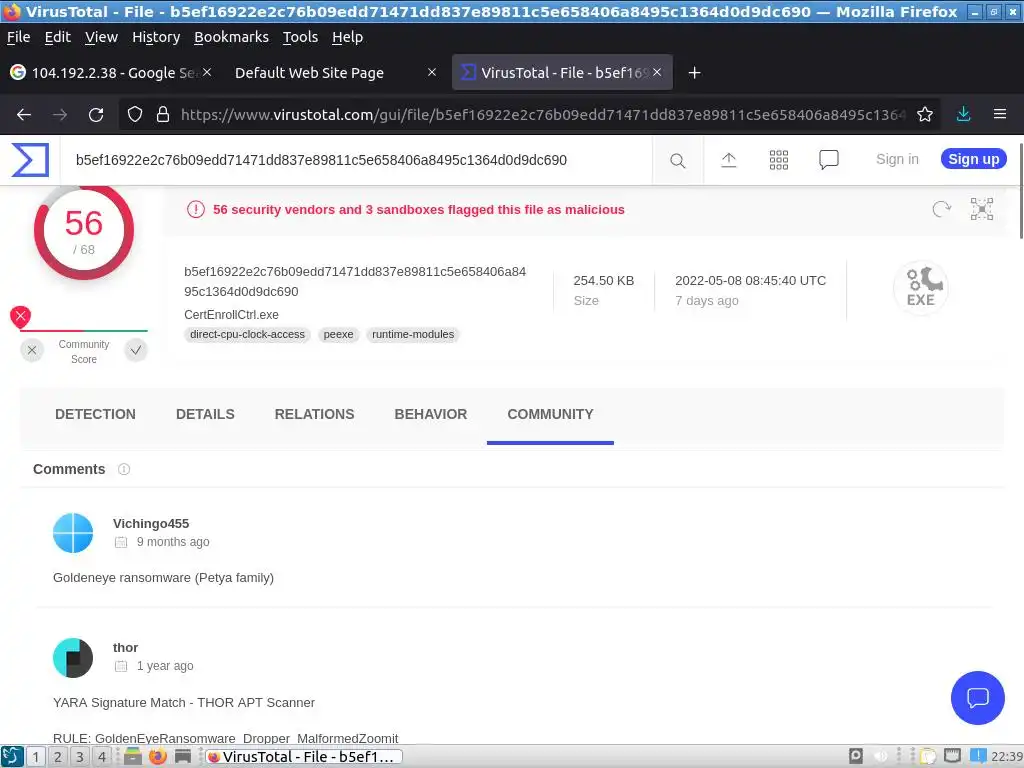Image resolution: width=1024 pixels, height=768 pixels.
Task: Bookmark this page with star icon
Action: click(x=925, y=115)
